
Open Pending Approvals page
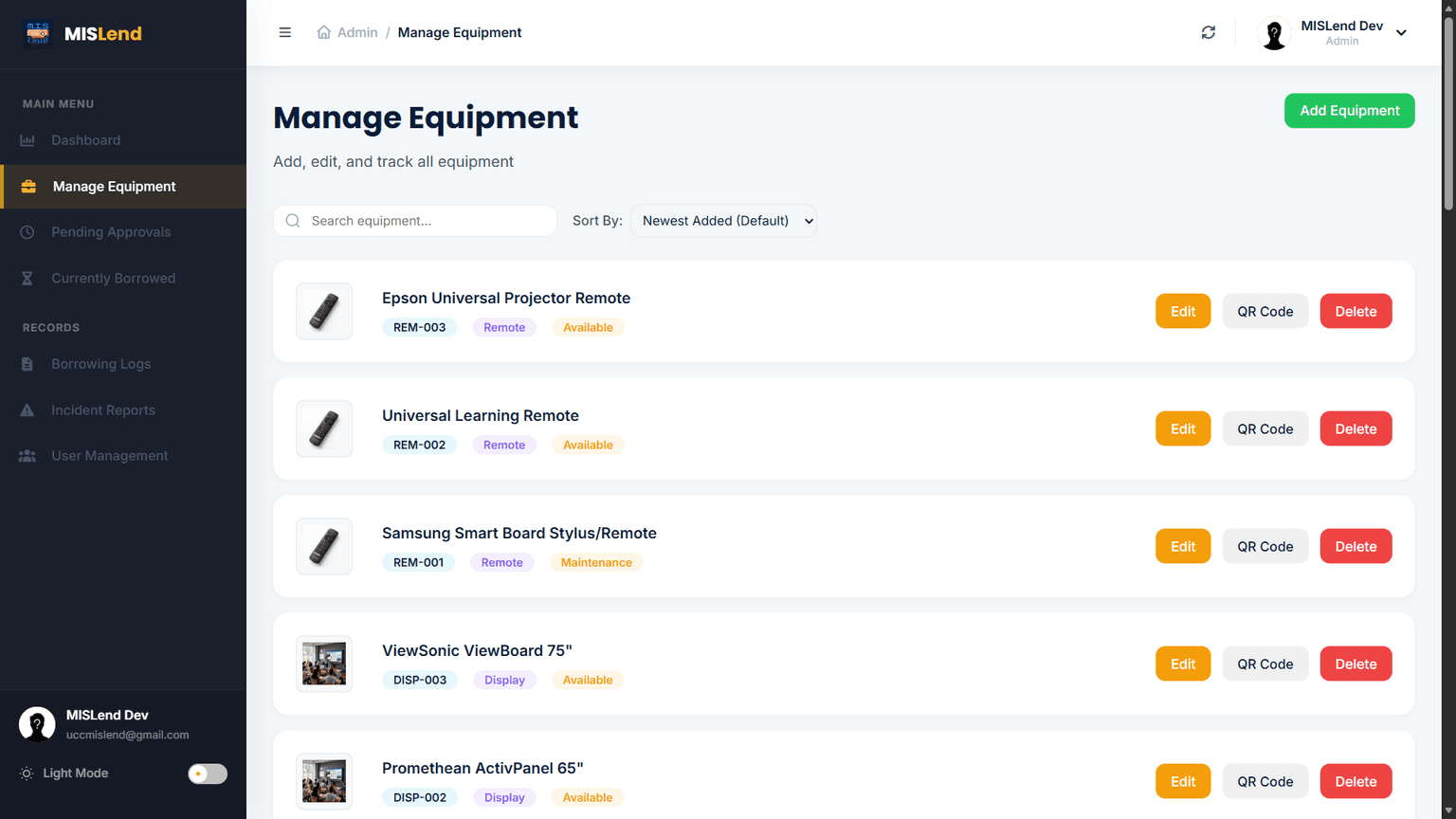point(123,232)
